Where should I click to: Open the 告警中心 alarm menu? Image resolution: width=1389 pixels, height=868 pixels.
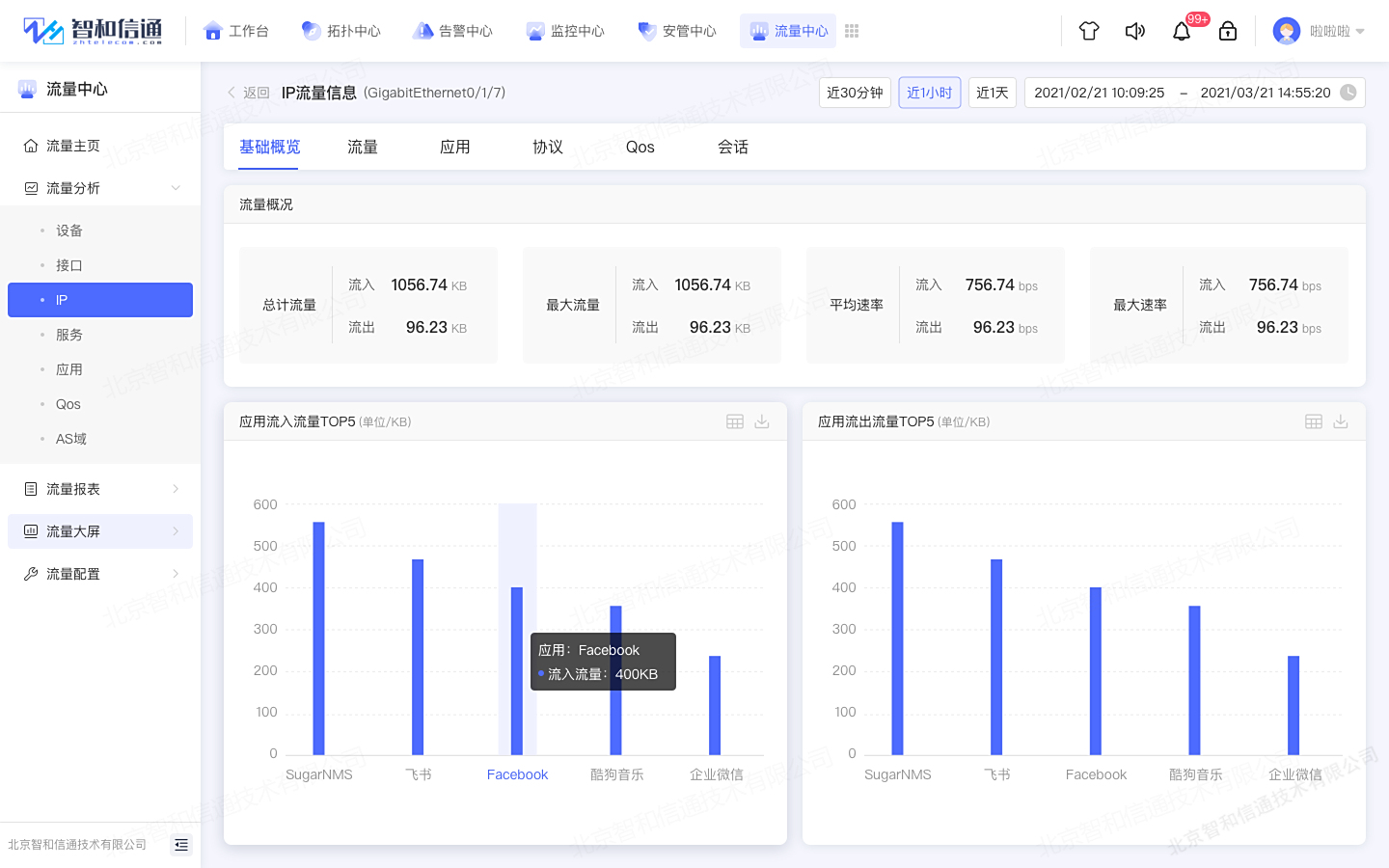[x=453, y=31]
